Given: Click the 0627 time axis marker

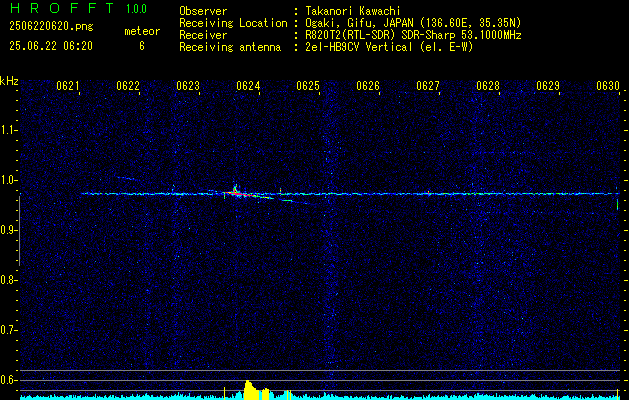Looking at the screenshot, I should [428, 86].
